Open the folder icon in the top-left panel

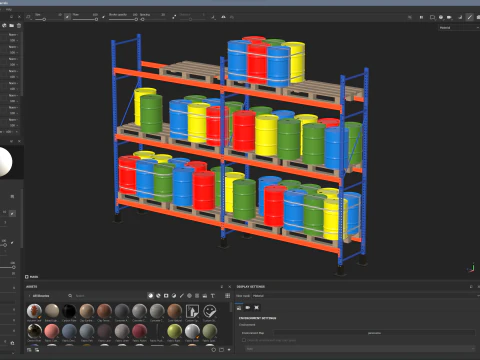point(12,25)
